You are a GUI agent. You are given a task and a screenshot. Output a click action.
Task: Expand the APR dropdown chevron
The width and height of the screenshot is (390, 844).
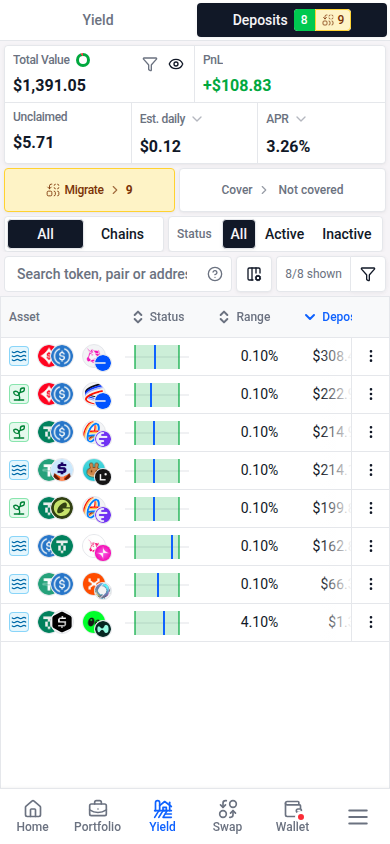click(301, 119)
